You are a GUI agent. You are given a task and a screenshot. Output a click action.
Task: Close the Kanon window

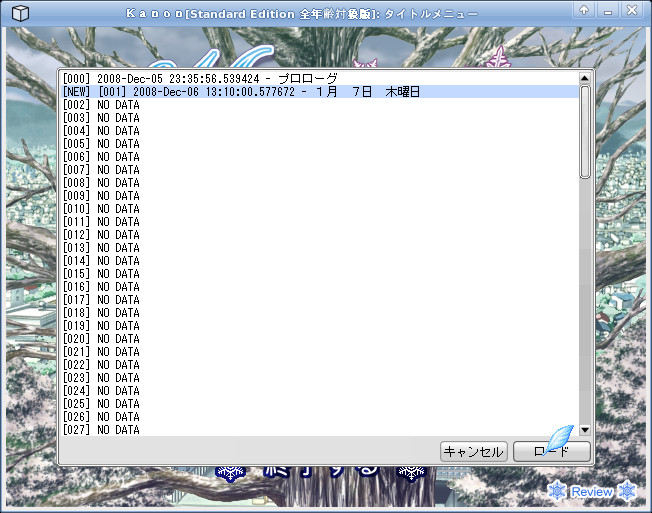coord(632,10)
